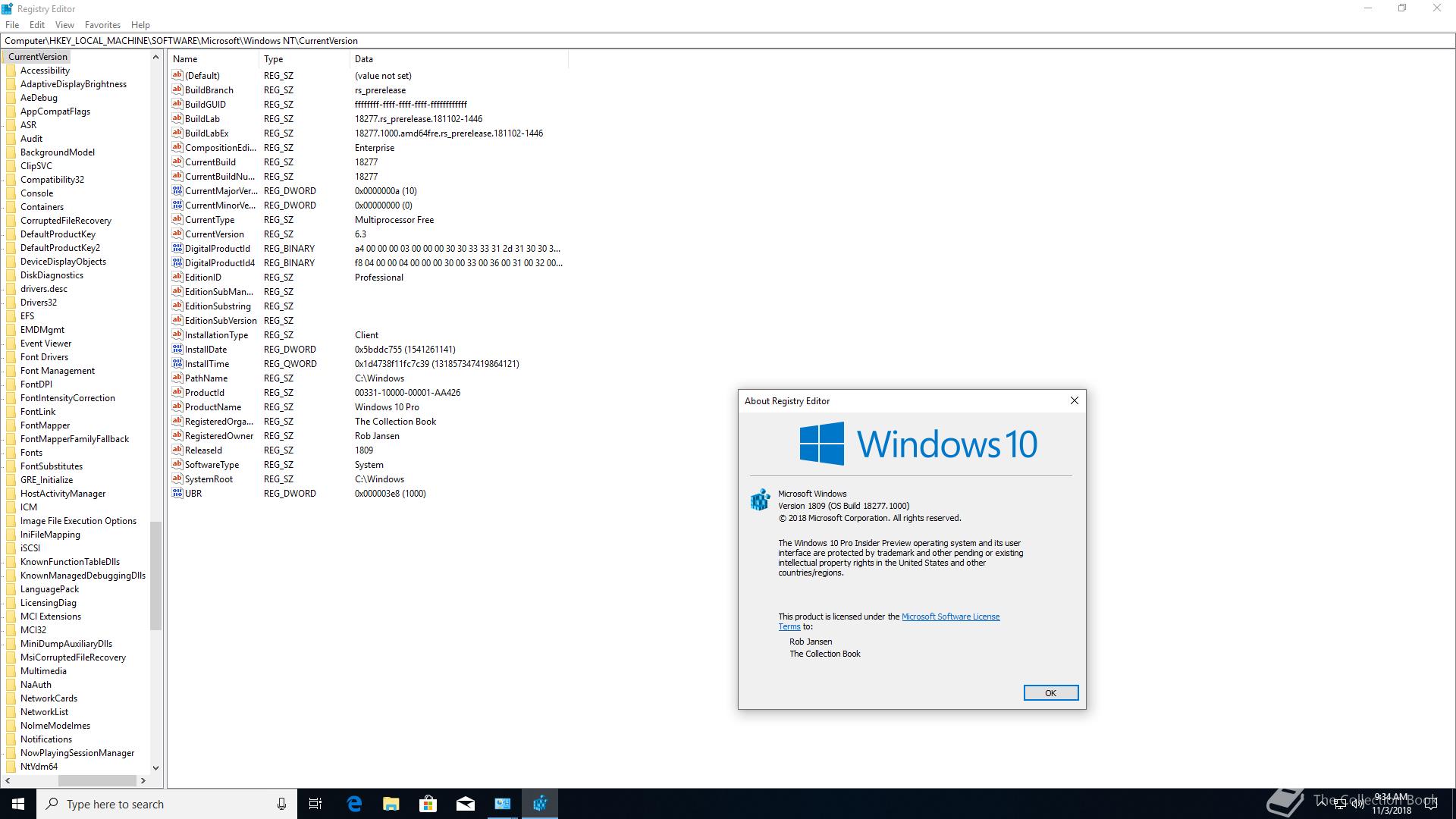Screen dimensions: 1456x819
Task: Click the Registry Editor app icon in title bar
Action: click(x=8, y=8)
